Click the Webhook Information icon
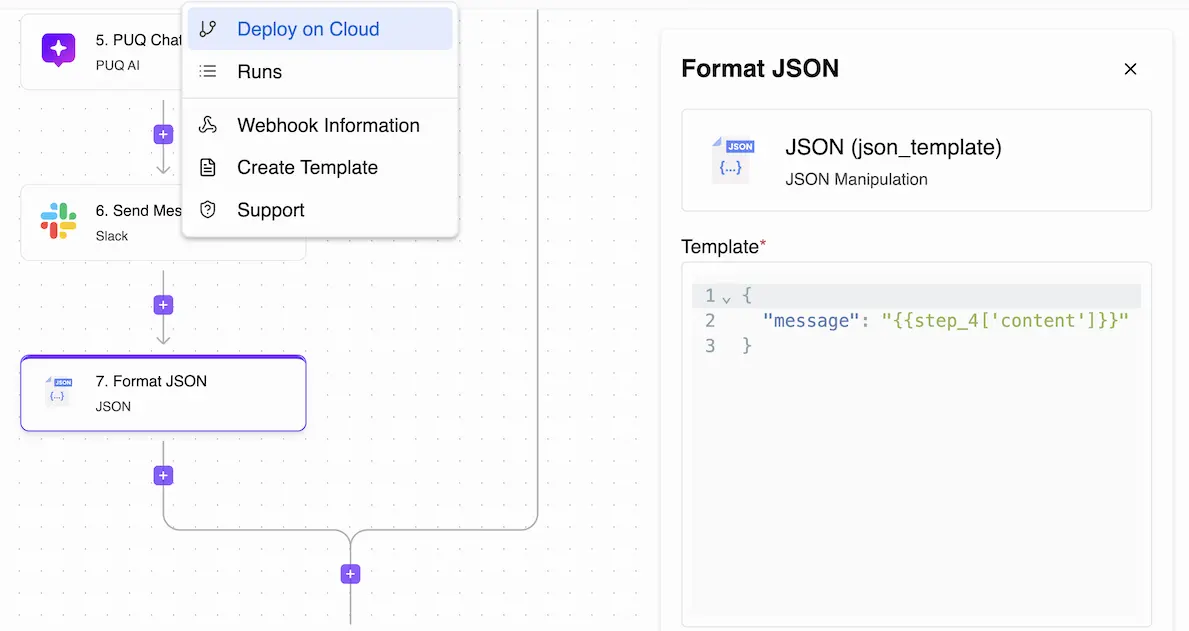The width and height of the screenshot is (1189, 631). coord(208,125)
